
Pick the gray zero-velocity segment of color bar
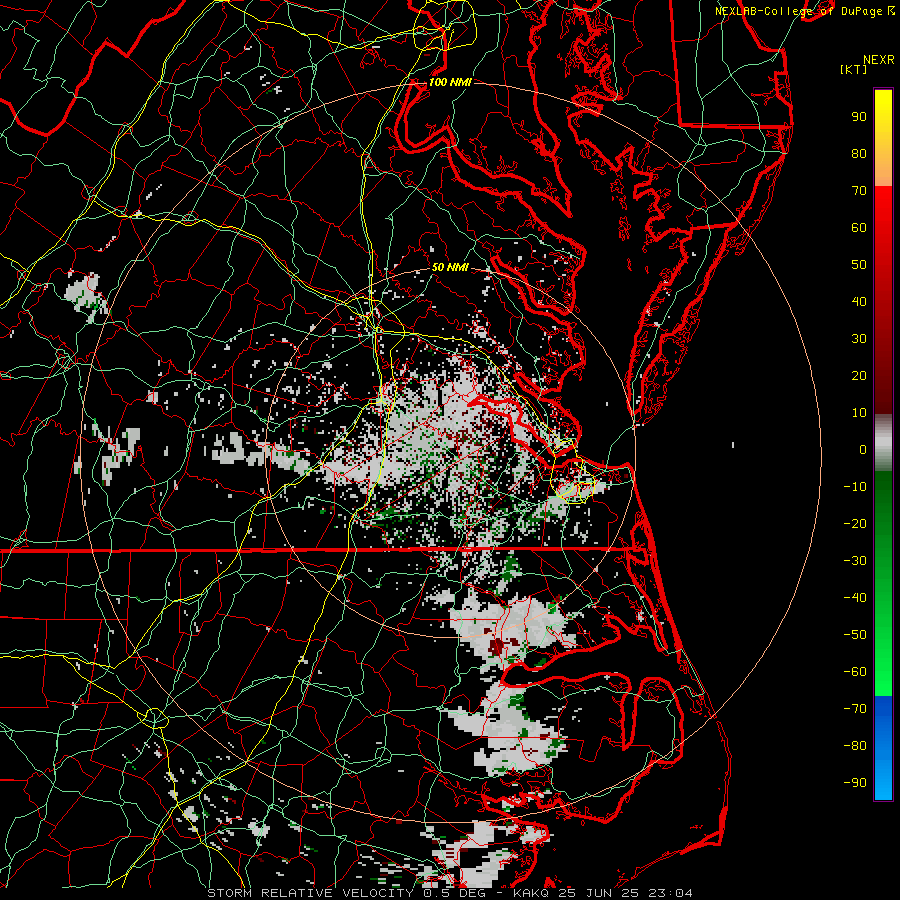(883, 443)
